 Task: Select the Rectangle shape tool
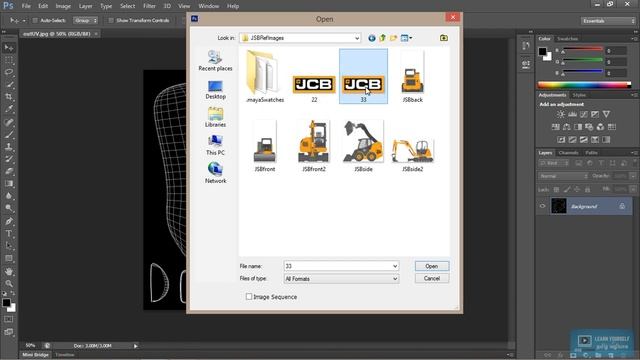(x=9, y=258)
